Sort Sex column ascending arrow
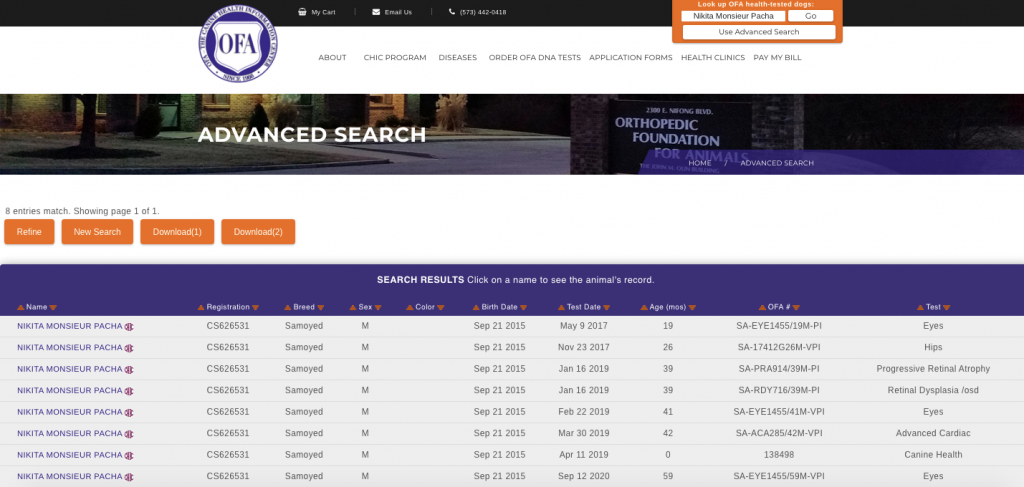The height and width of the screenshot is (487, 1024). tap(353, 307)
